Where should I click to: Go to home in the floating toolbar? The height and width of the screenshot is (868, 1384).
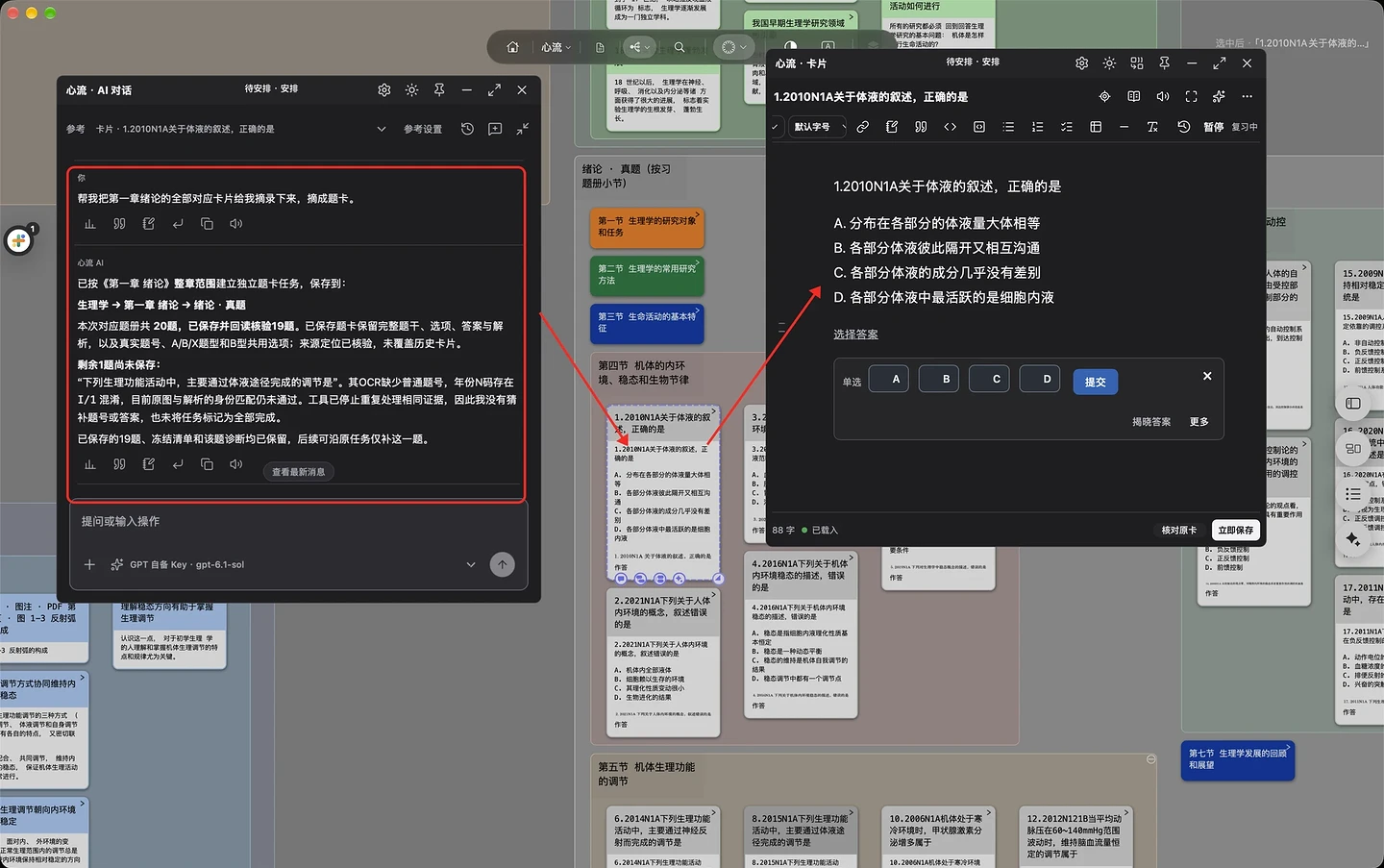coord(512,47)
